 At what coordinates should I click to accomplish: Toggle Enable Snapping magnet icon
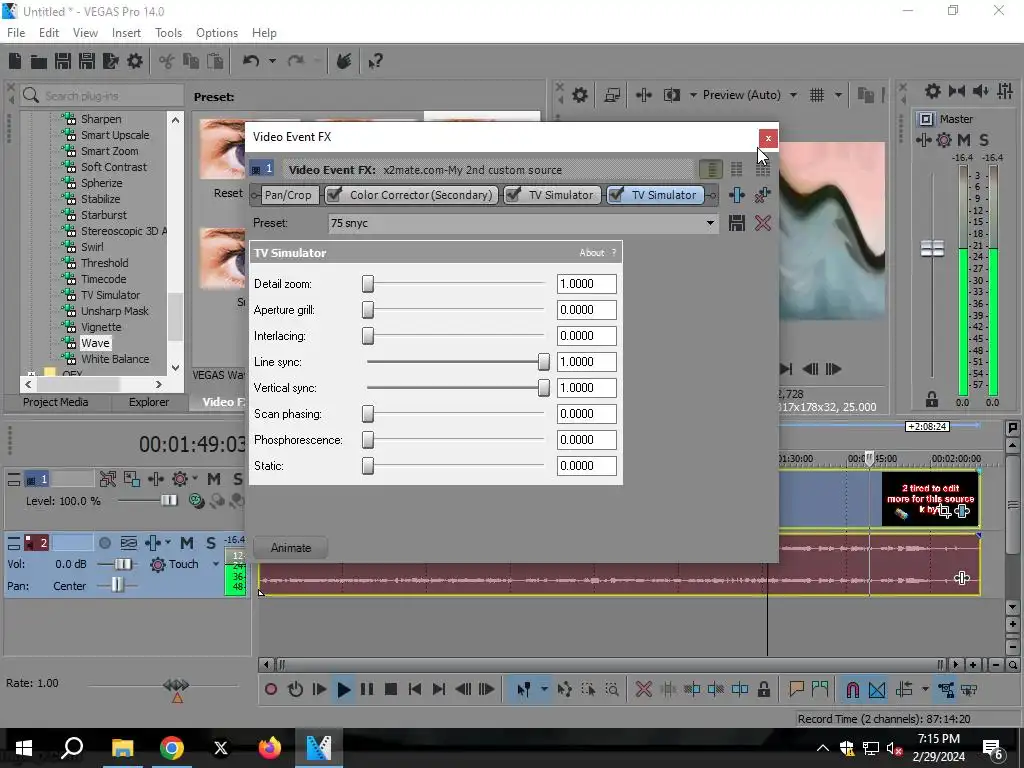852,689
